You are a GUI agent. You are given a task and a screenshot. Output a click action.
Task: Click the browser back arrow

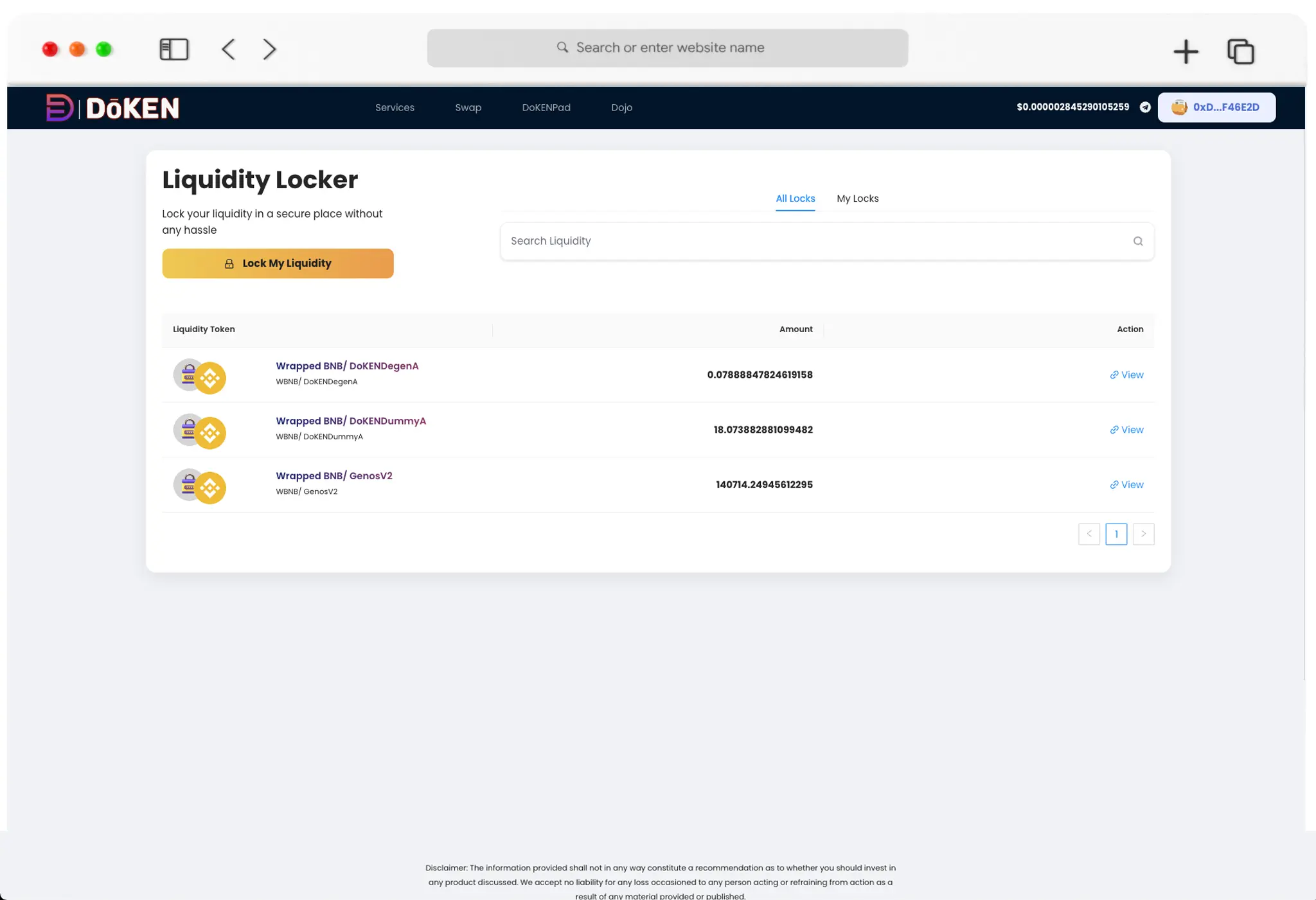[228, 49]
